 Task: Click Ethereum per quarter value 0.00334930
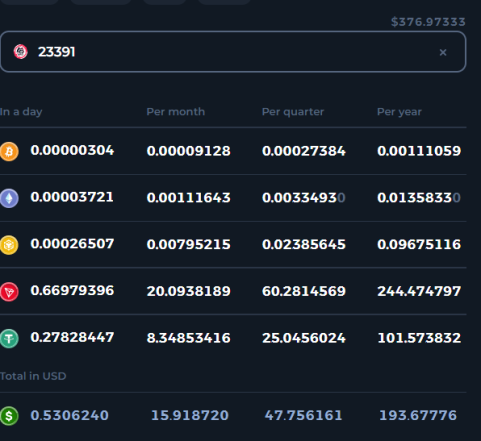(304, 198)
